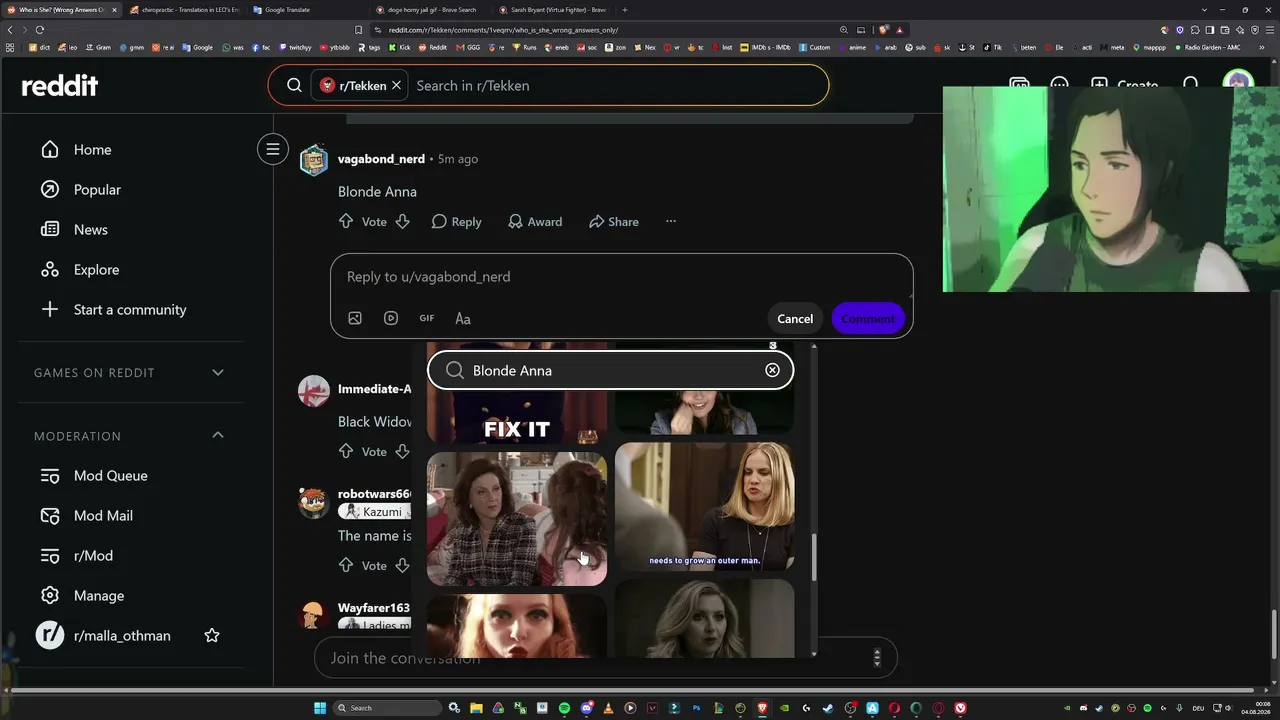1280x720 pixels.
Task: Edit the GIF search field text
Action: pos(612,371)
